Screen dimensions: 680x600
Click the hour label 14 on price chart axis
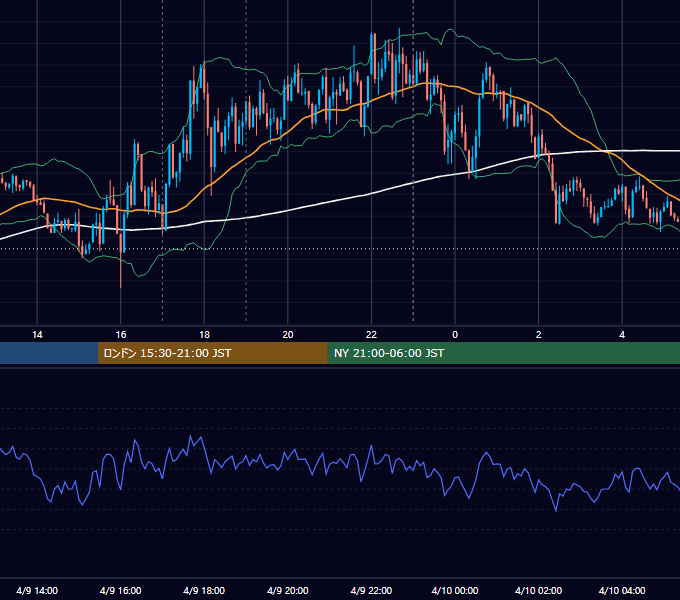click(37, 335)
